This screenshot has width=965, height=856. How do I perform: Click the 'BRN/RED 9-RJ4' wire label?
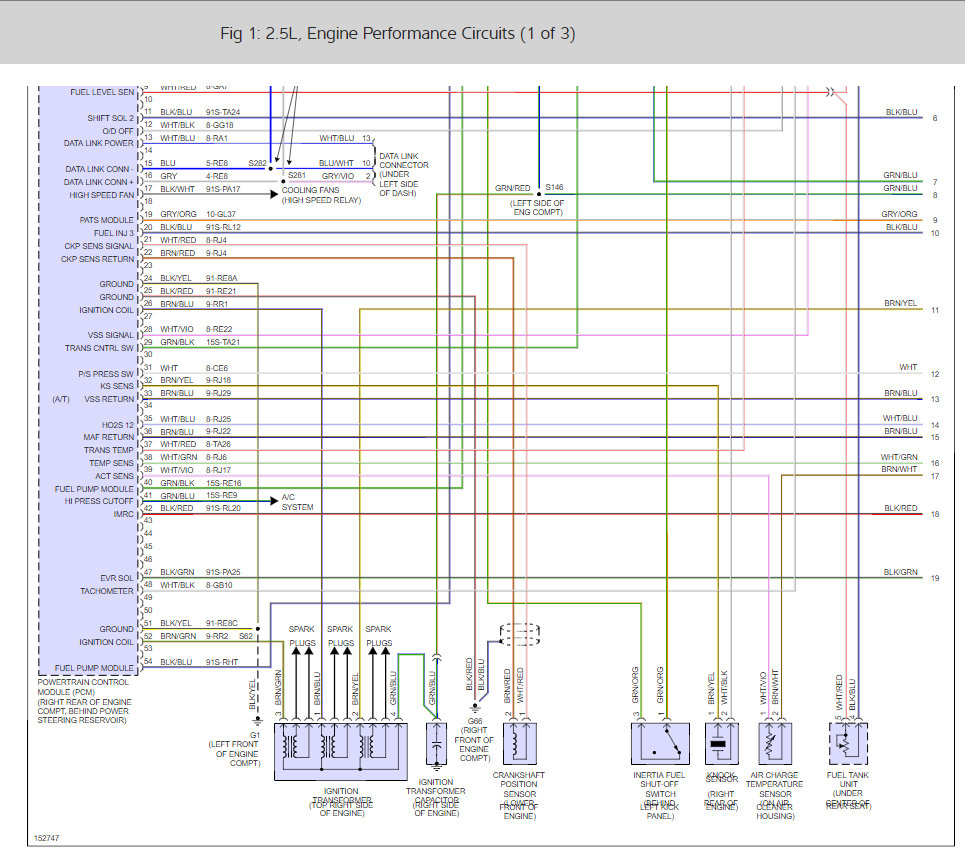[193, 253]
